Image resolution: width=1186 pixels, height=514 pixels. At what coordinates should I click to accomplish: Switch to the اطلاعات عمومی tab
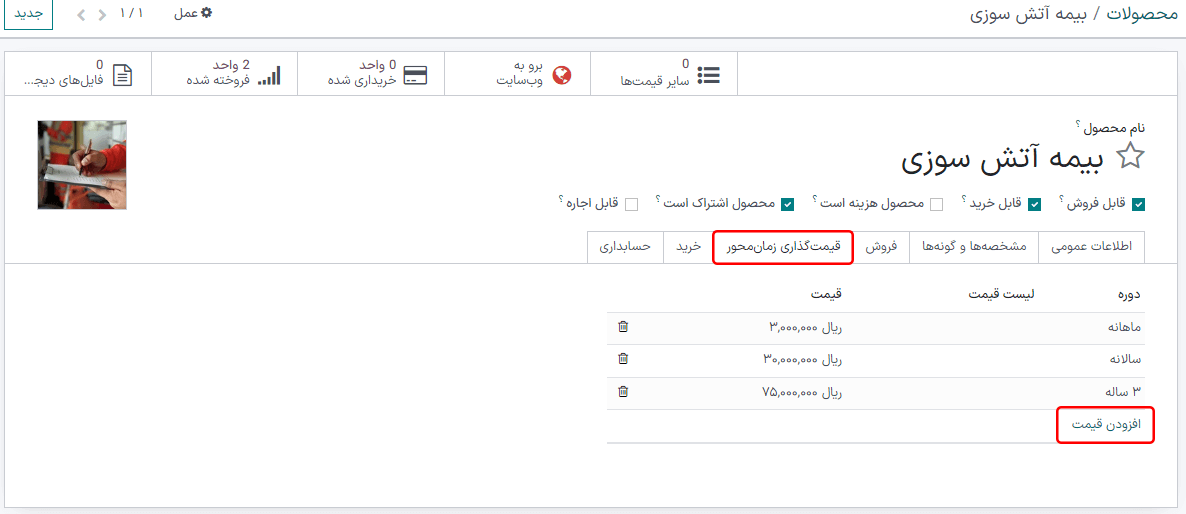[1091, 246]
